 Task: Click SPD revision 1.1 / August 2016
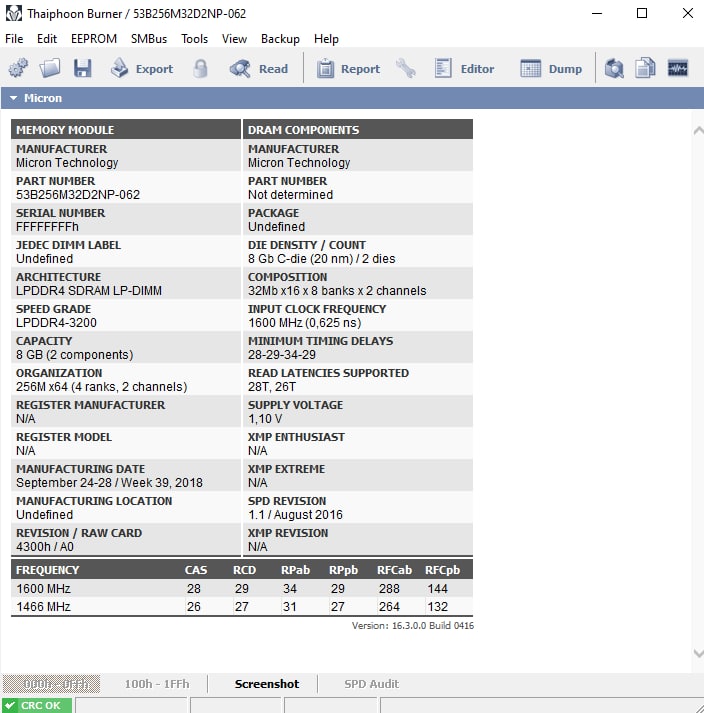[x=295, y=515]
